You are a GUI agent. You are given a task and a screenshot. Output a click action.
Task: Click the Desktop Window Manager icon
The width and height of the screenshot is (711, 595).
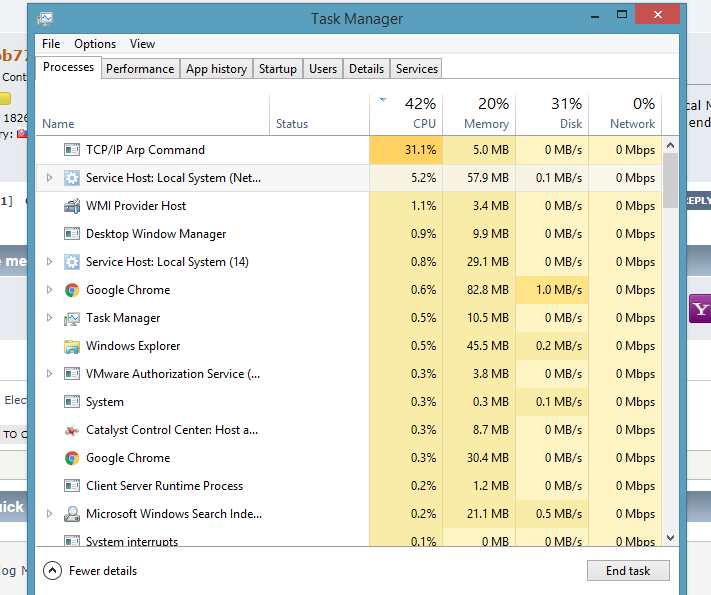click(72, 234)
